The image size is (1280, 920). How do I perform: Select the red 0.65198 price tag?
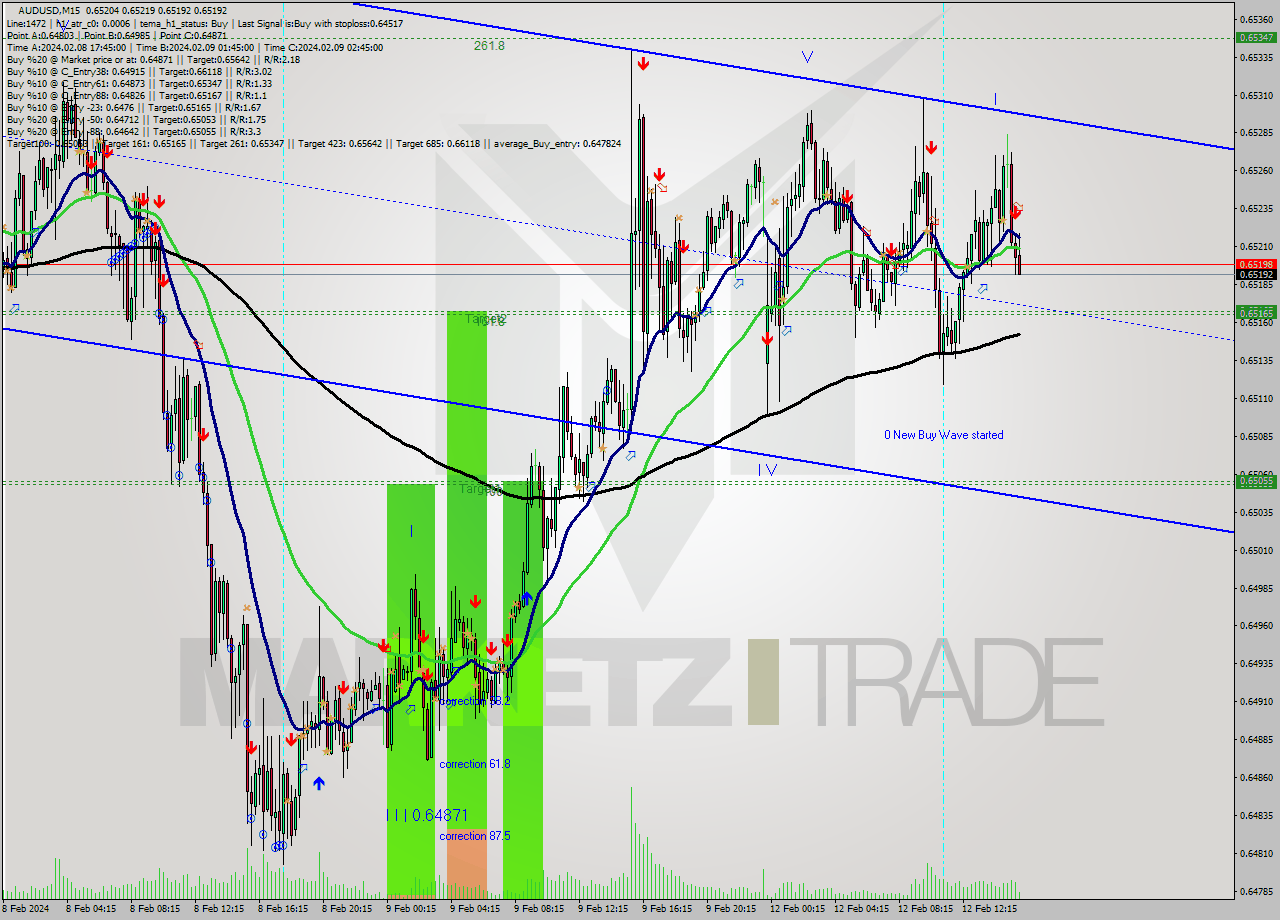[x=1257, y=264]
